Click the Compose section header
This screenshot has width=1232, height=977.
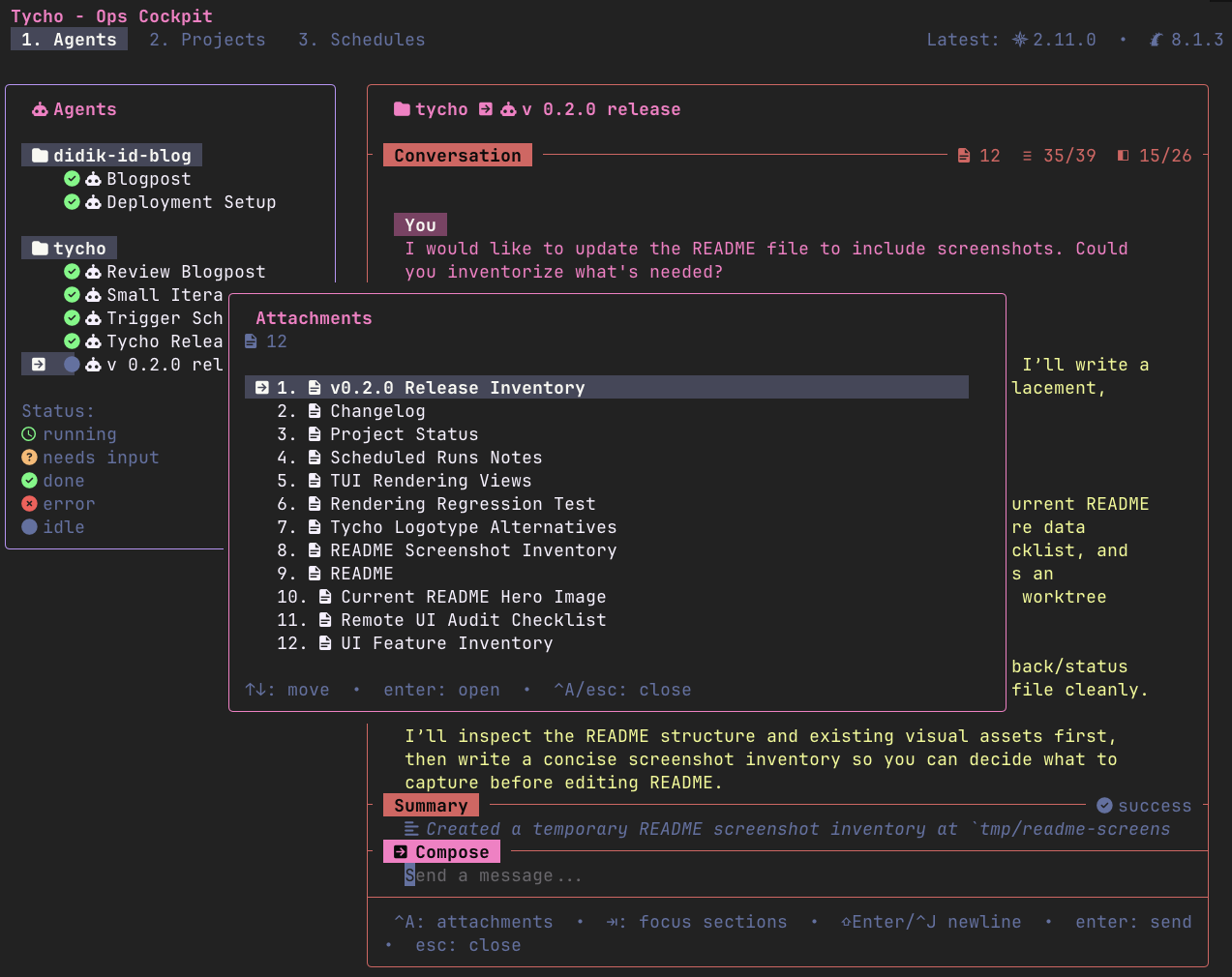pos(442,851)
